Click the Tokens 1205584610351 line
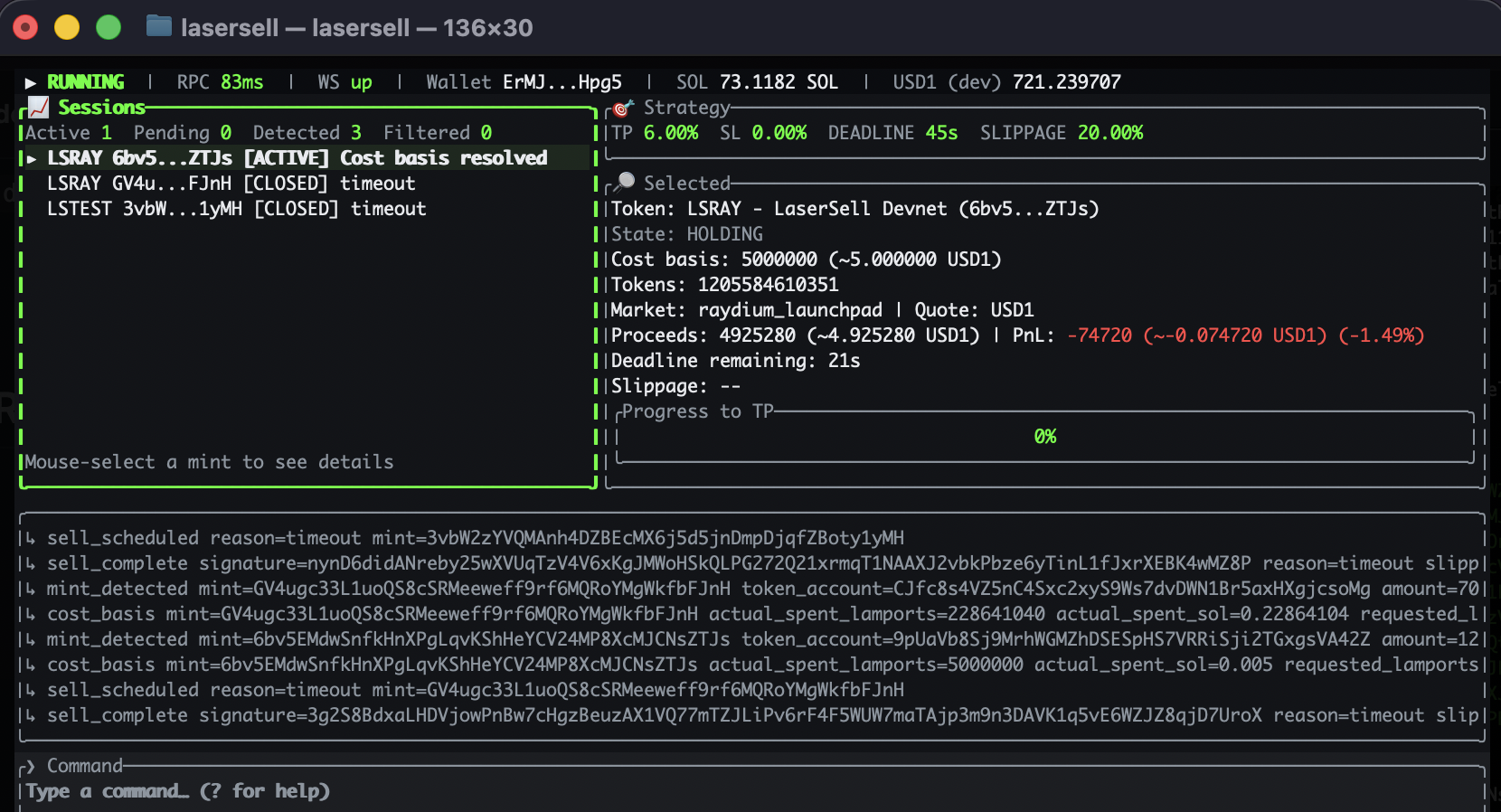This screenshot has height=812, width=1501. [725, 285]
